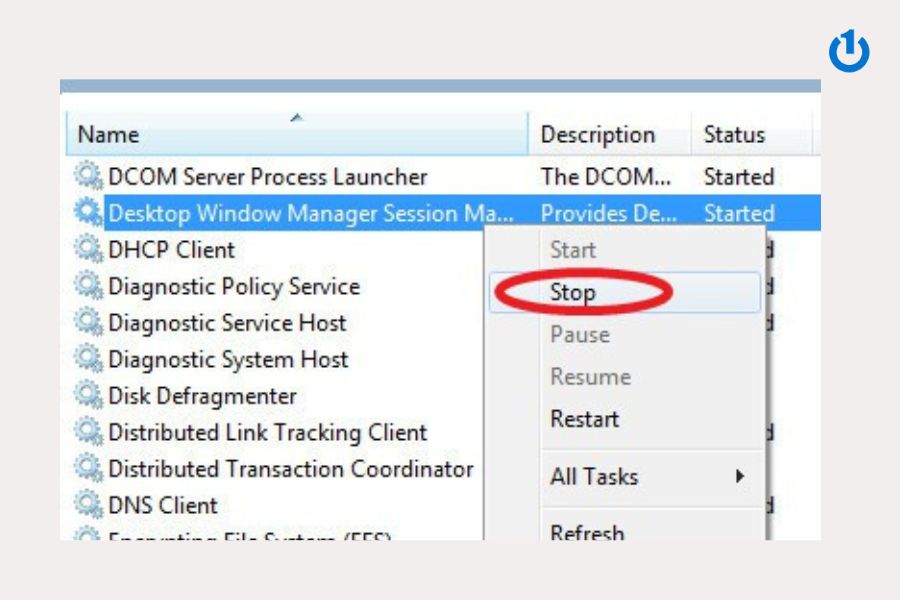
Task: Sort services by the Name column header
Action: (109, 134)
